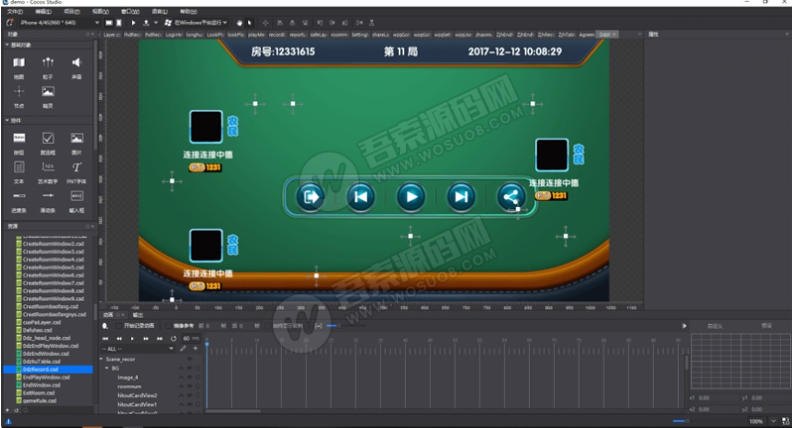Activate the arrow selection tool
Screen dimensions: 792x428
tap(250, 23)
